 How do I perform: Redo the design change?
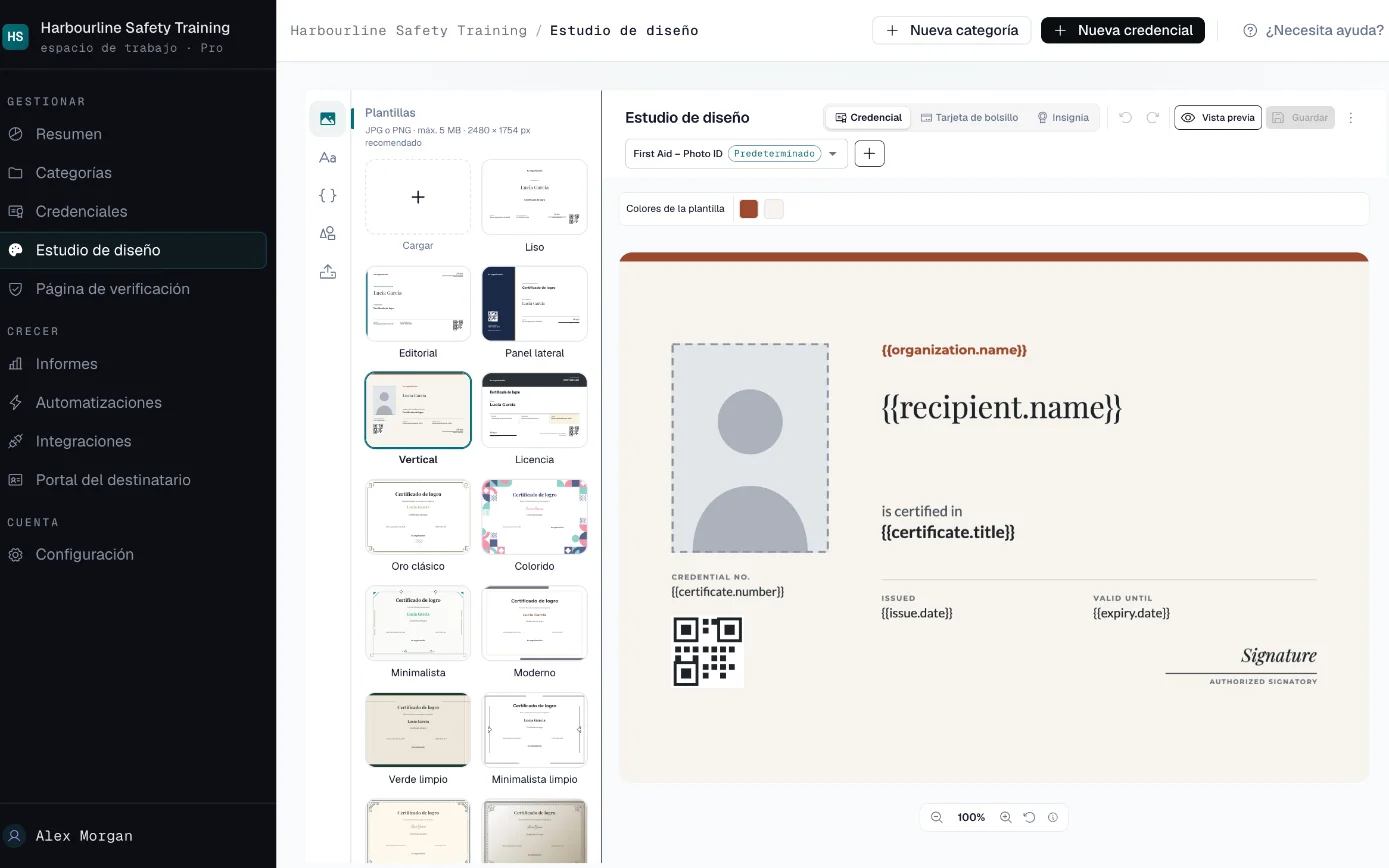pyautogui.click(x=1152, y=118)
